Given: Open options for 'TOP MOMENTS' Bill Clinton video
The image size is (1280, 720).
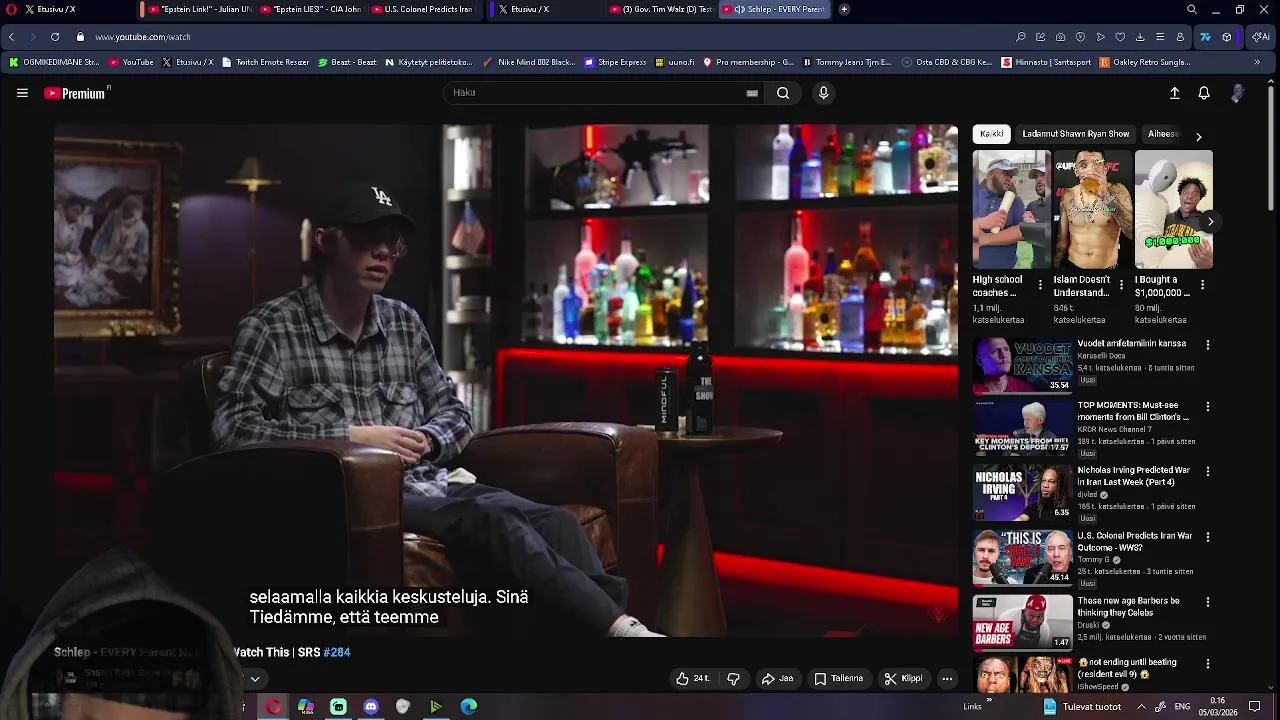Looking at the screenshot, I should point(1208,407).
